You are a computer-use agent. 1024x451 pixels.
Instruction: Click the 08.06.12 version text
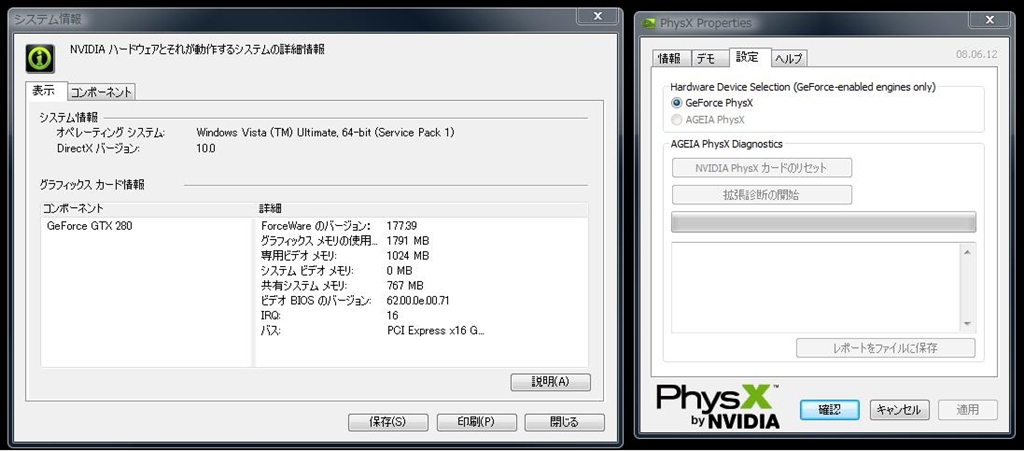click(x=977, y=55)
